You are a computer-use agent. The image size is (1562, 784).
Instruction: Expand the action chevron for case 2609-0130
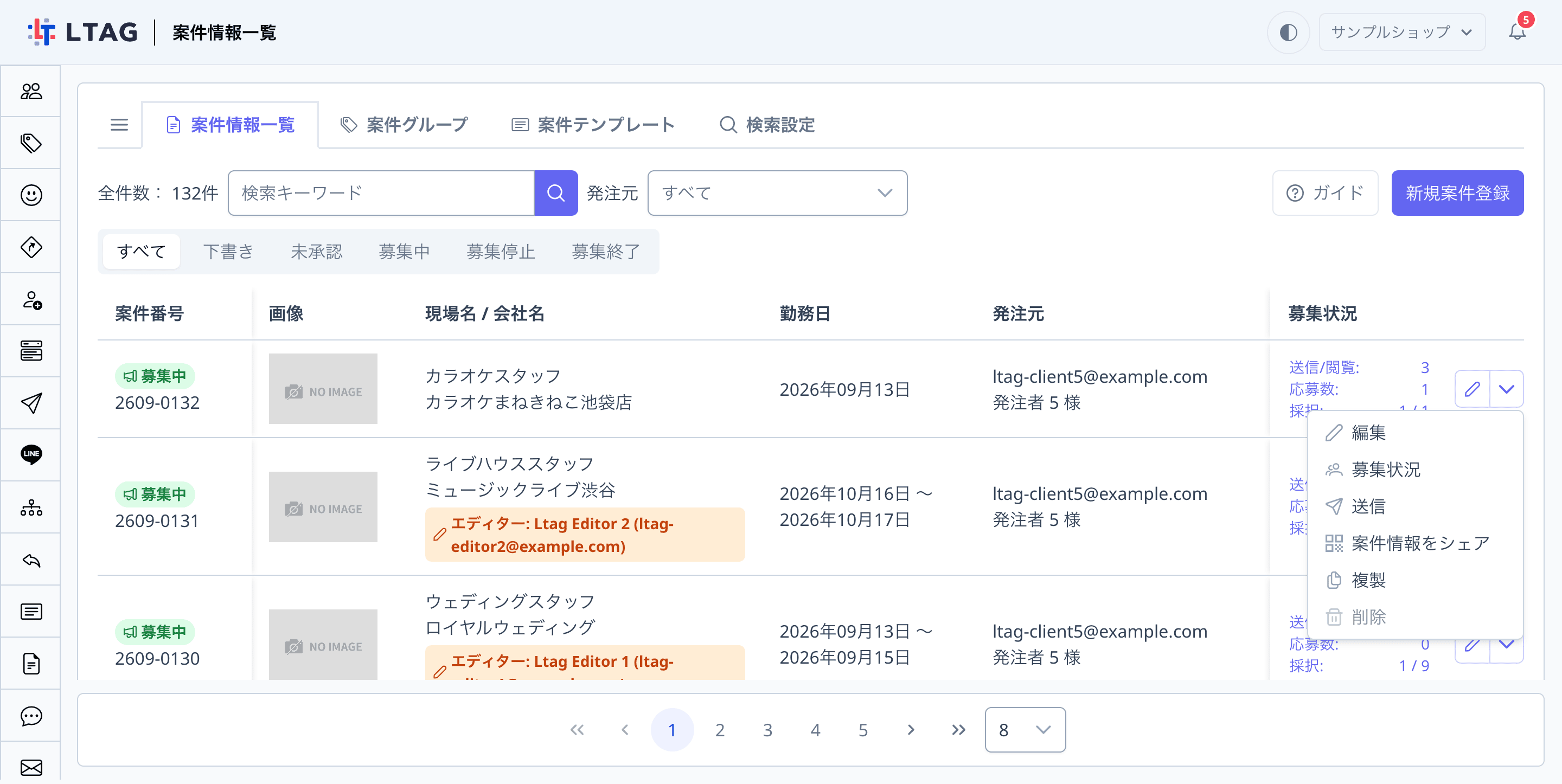1506,645
